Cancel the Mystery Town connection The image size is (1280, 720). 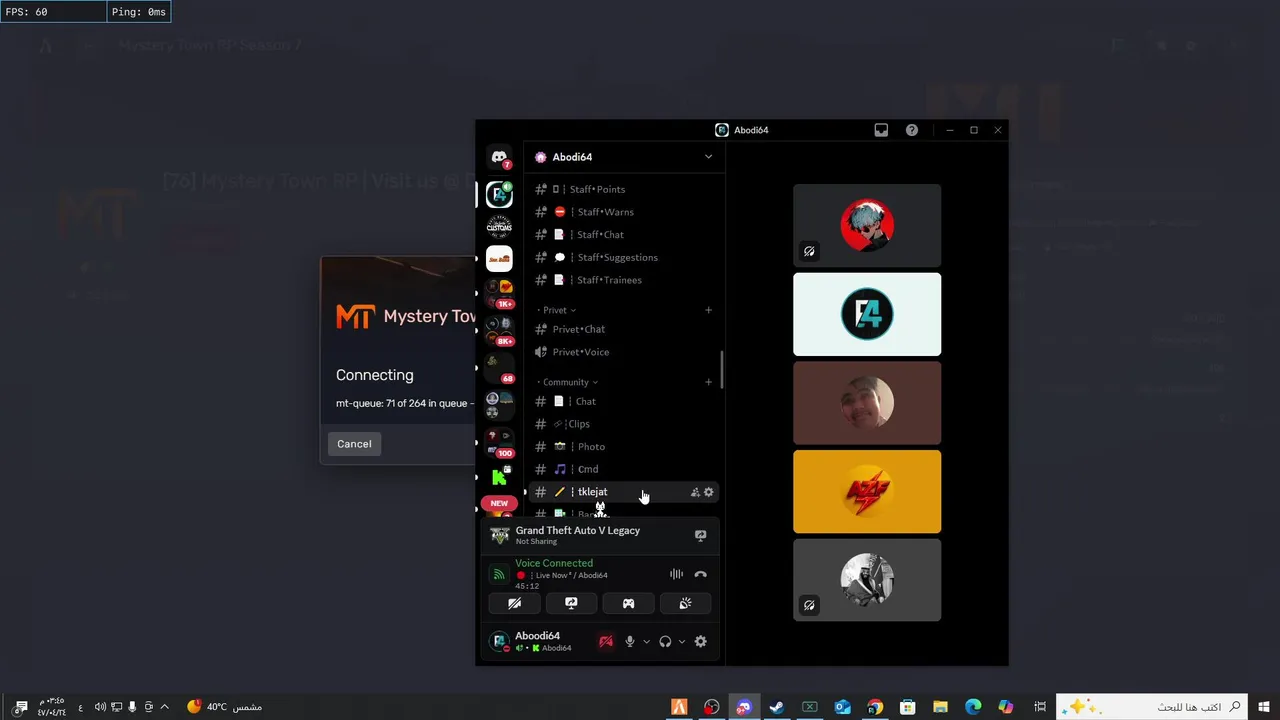tap(354, 444)
